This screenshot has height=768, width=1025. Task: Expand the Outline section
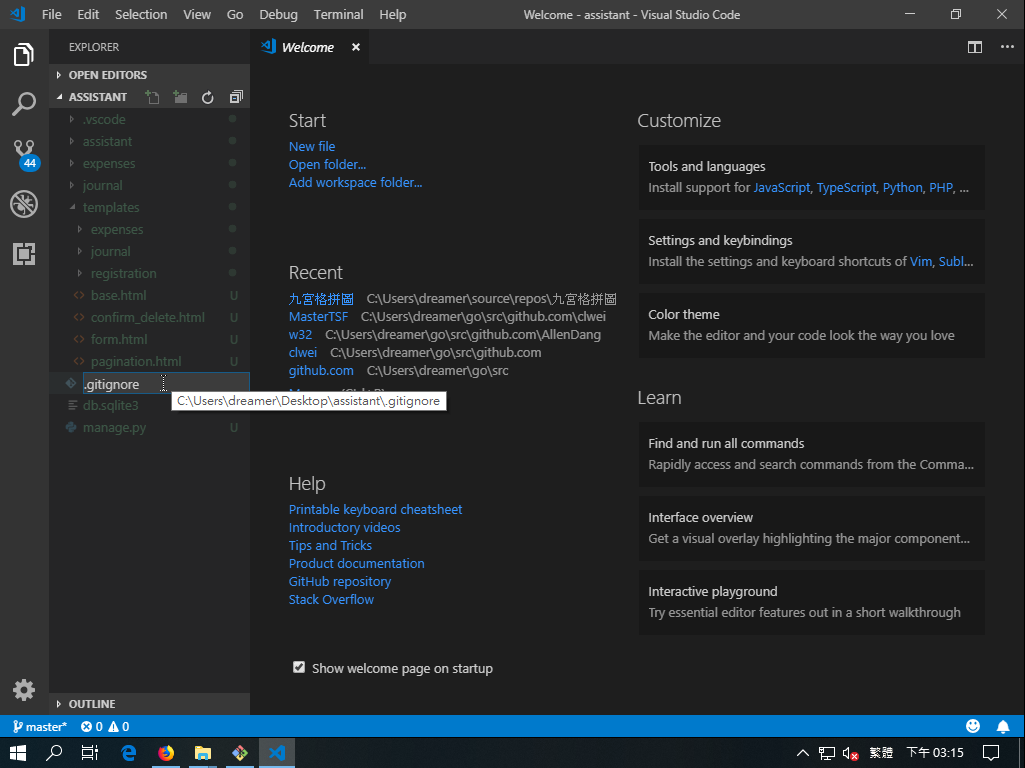click(x=91, y=704)
